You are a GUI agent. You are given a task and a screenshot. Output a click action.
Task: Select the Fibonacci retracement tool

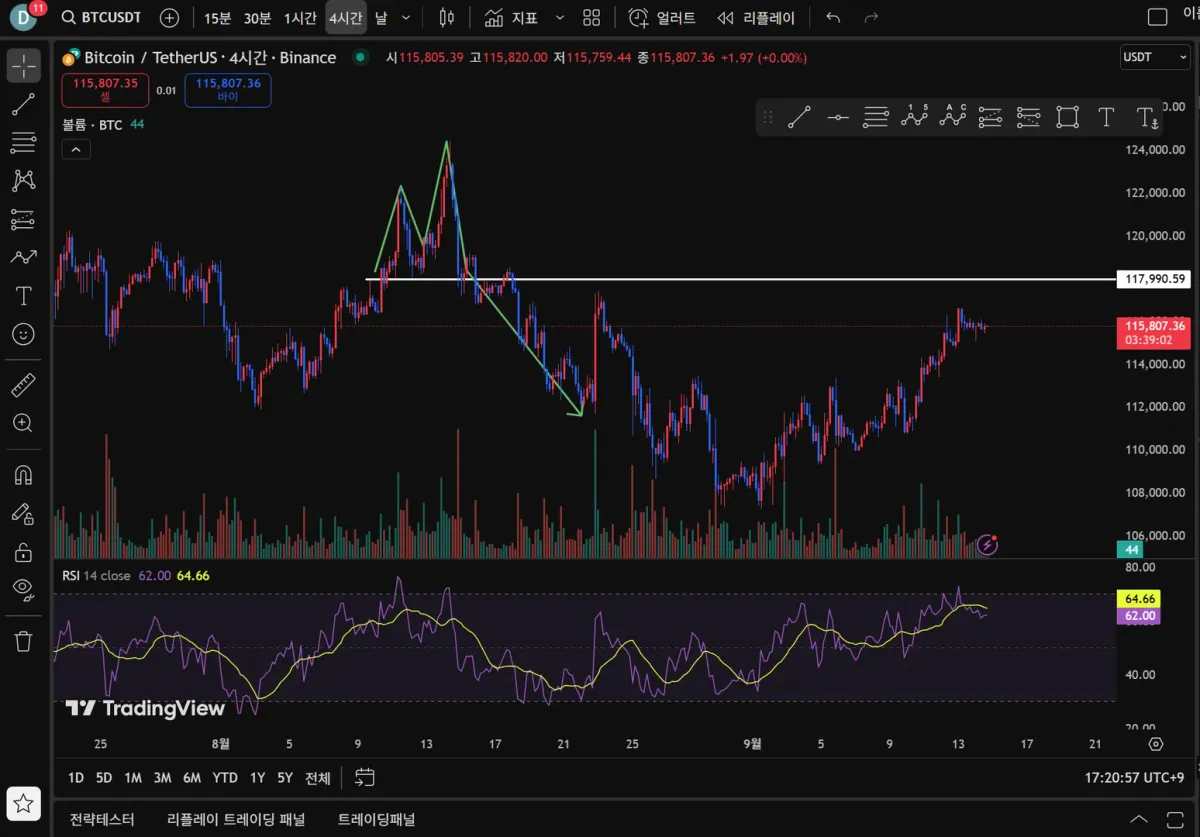pyautogui.click(x=23, y=143)
